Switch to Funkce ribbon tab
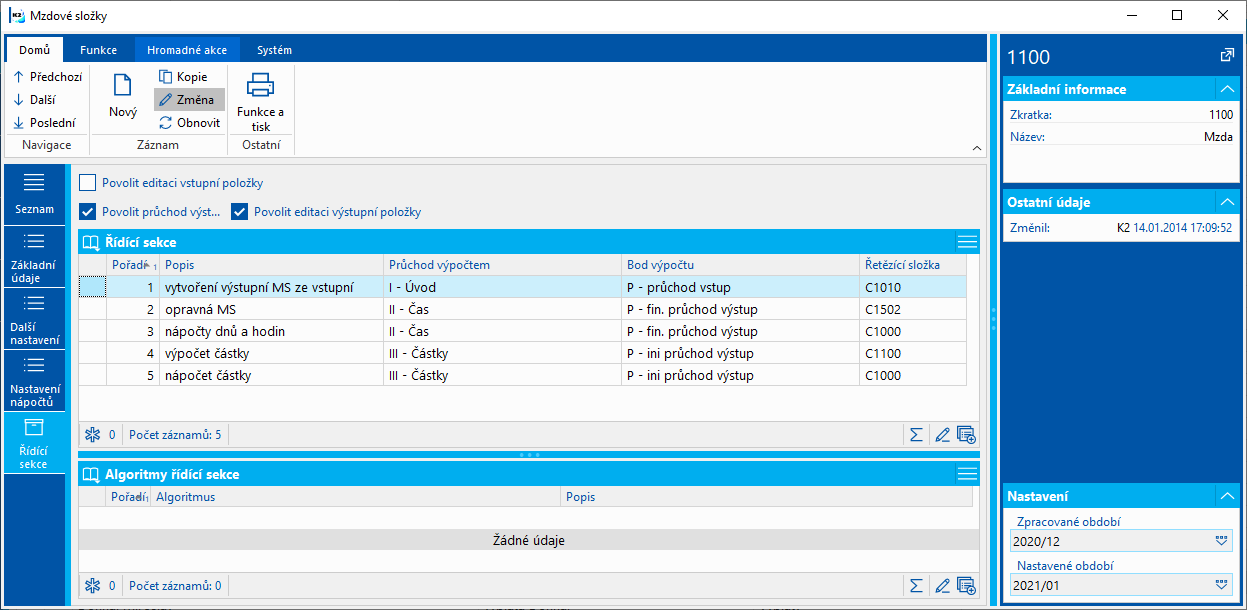 (99, 49)
